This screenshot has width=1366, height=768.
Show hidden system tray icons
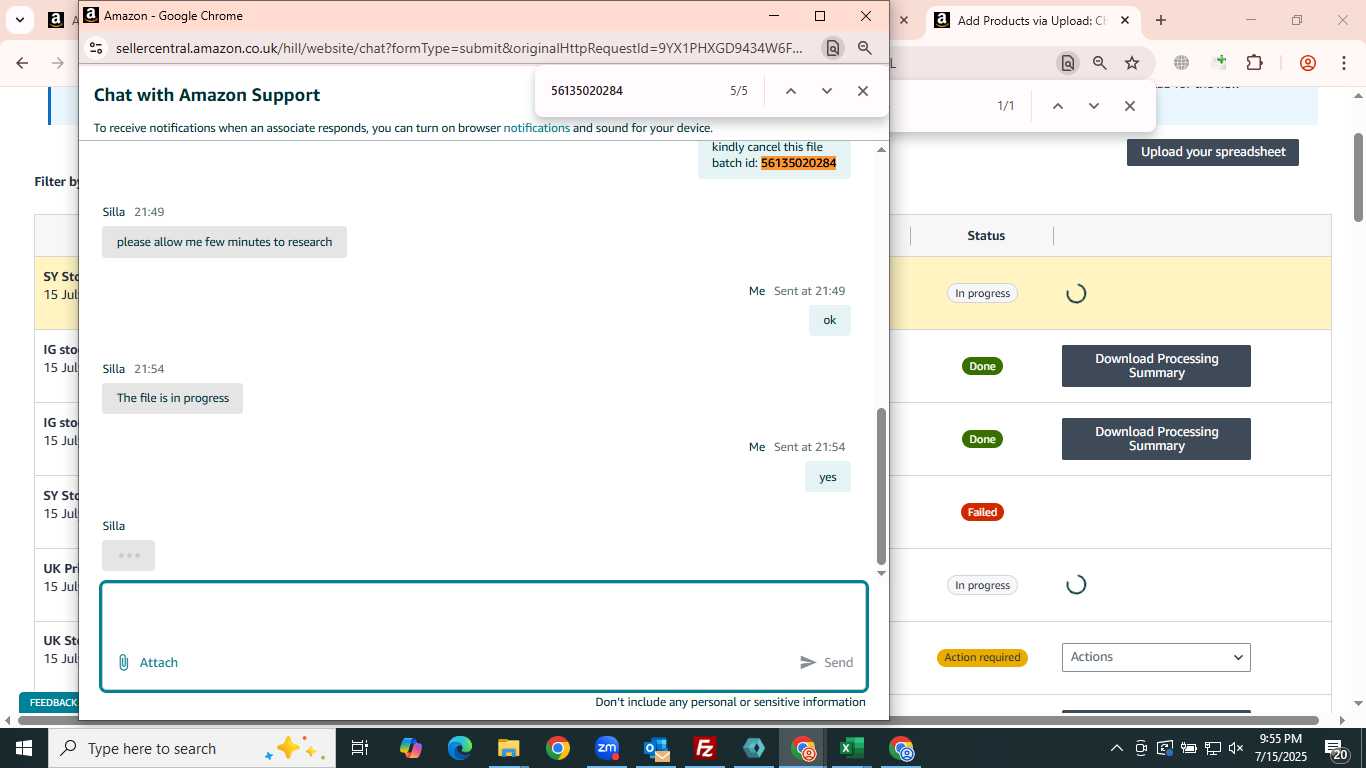[x=1116, y=748]
